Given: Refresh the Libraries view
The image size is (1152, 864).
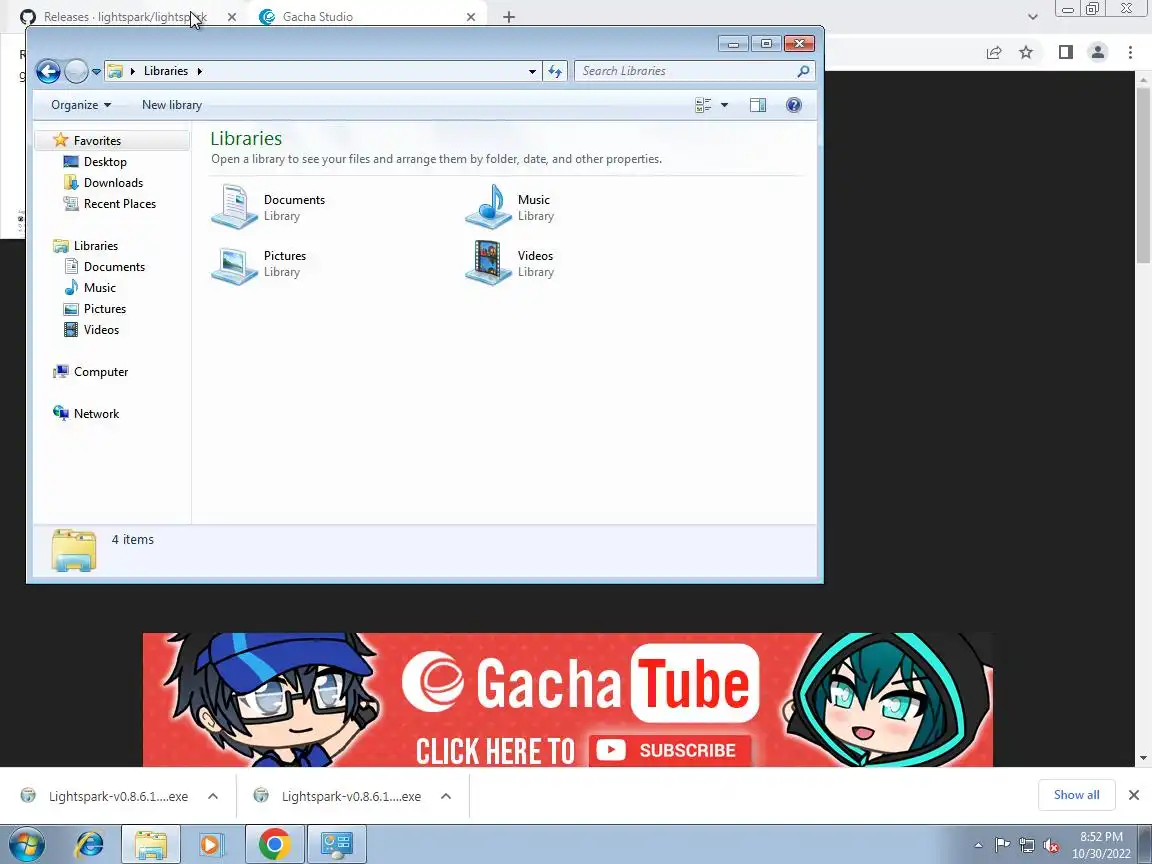Looking at the screenshot, I should click(555, 71).
